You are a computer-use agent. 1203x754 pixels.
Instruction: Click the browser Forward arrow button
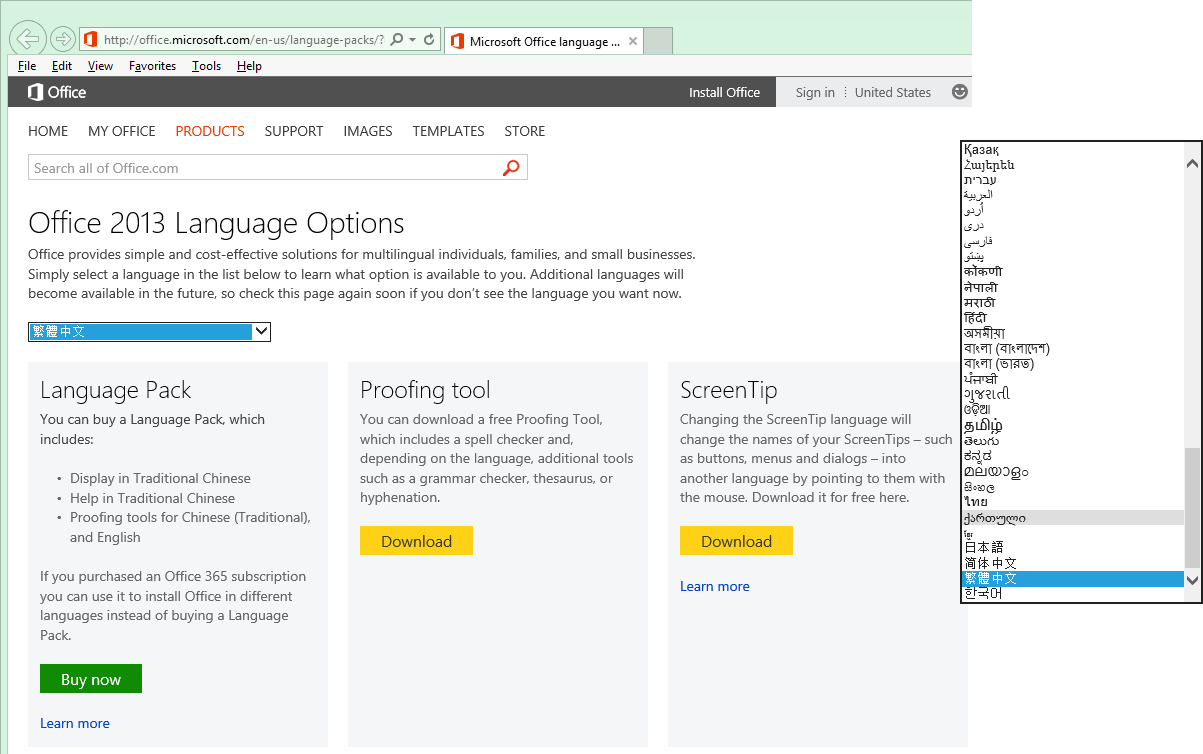(x=62, y=39)
